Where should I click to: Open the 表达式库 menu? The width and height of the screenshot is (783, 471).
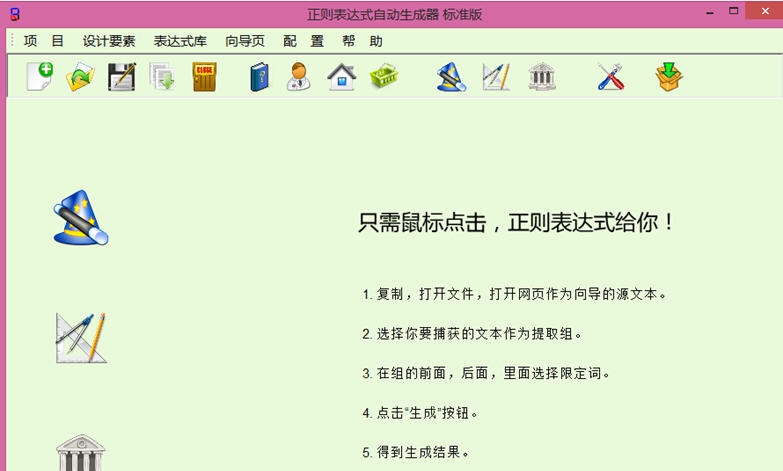click(180, 41)
